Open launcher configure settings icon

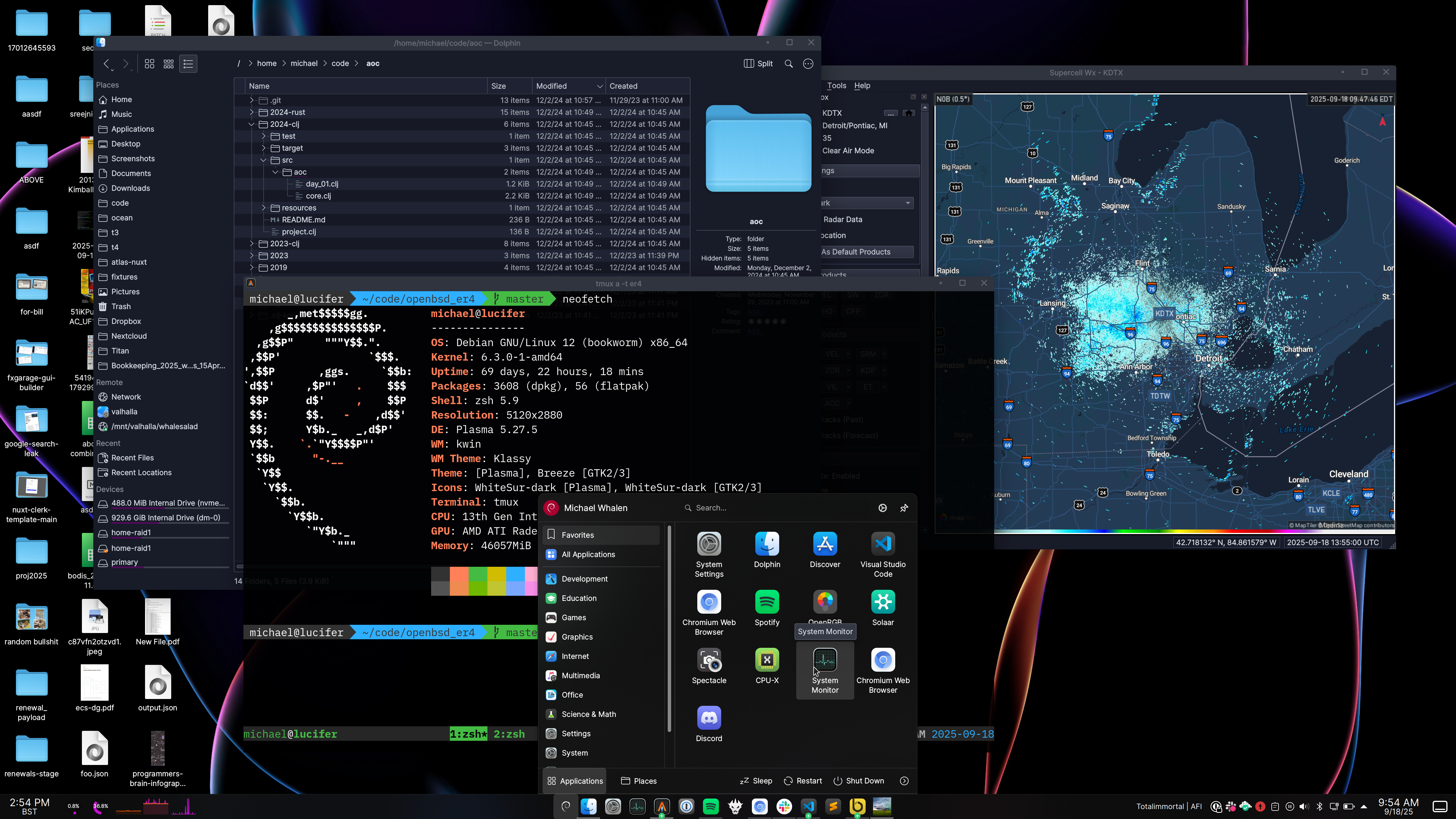pyautogui.click(x=882, y=508)
